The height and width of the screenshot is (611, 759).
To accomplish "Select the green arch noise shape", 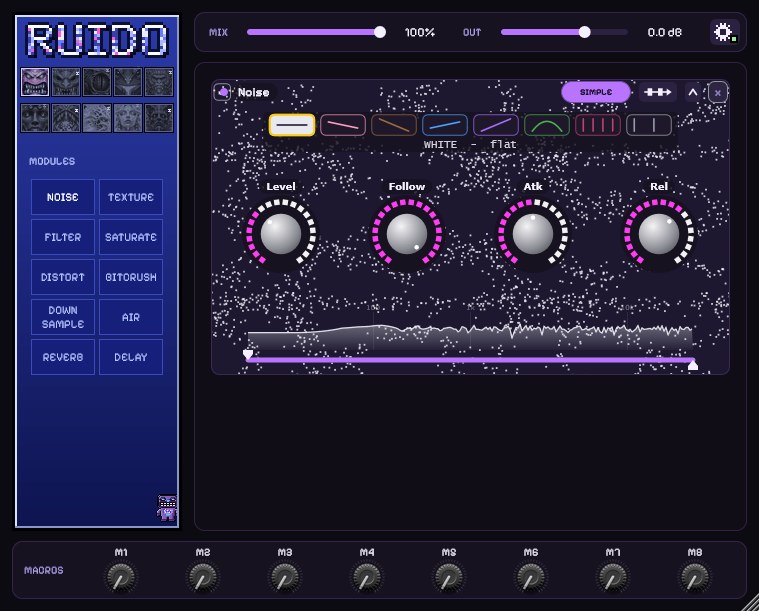I will click(547, 125).
